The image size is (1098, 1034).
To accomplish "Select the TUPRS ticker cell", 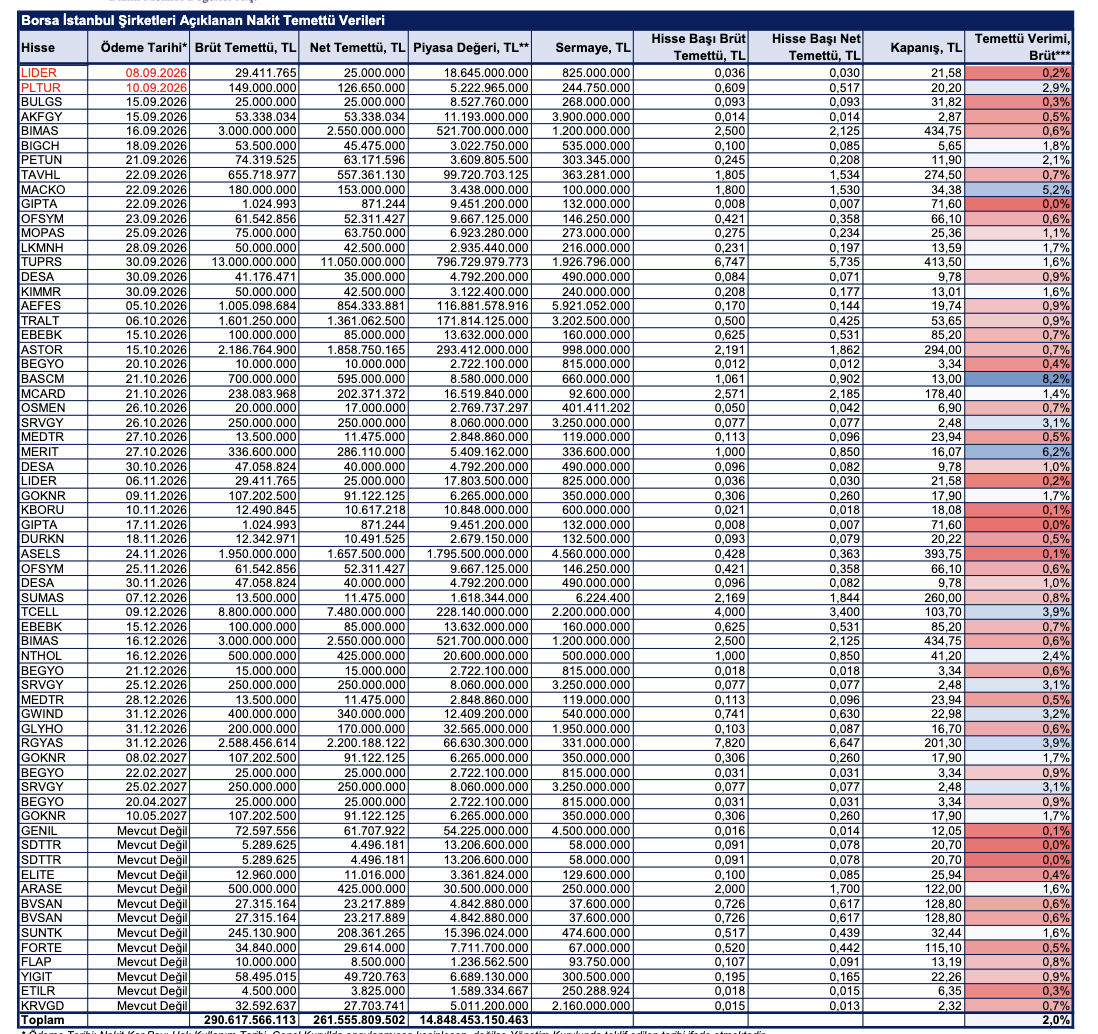I will tap(41, 262).
